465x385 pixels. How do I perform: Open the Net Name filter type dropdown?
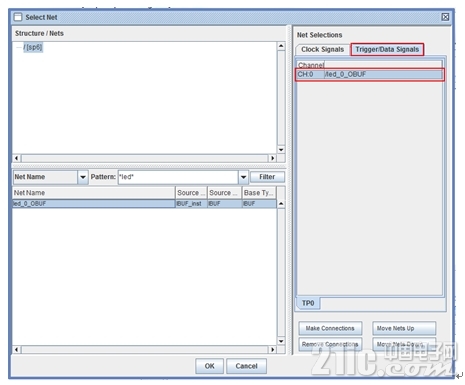click(x=83, y=177)
